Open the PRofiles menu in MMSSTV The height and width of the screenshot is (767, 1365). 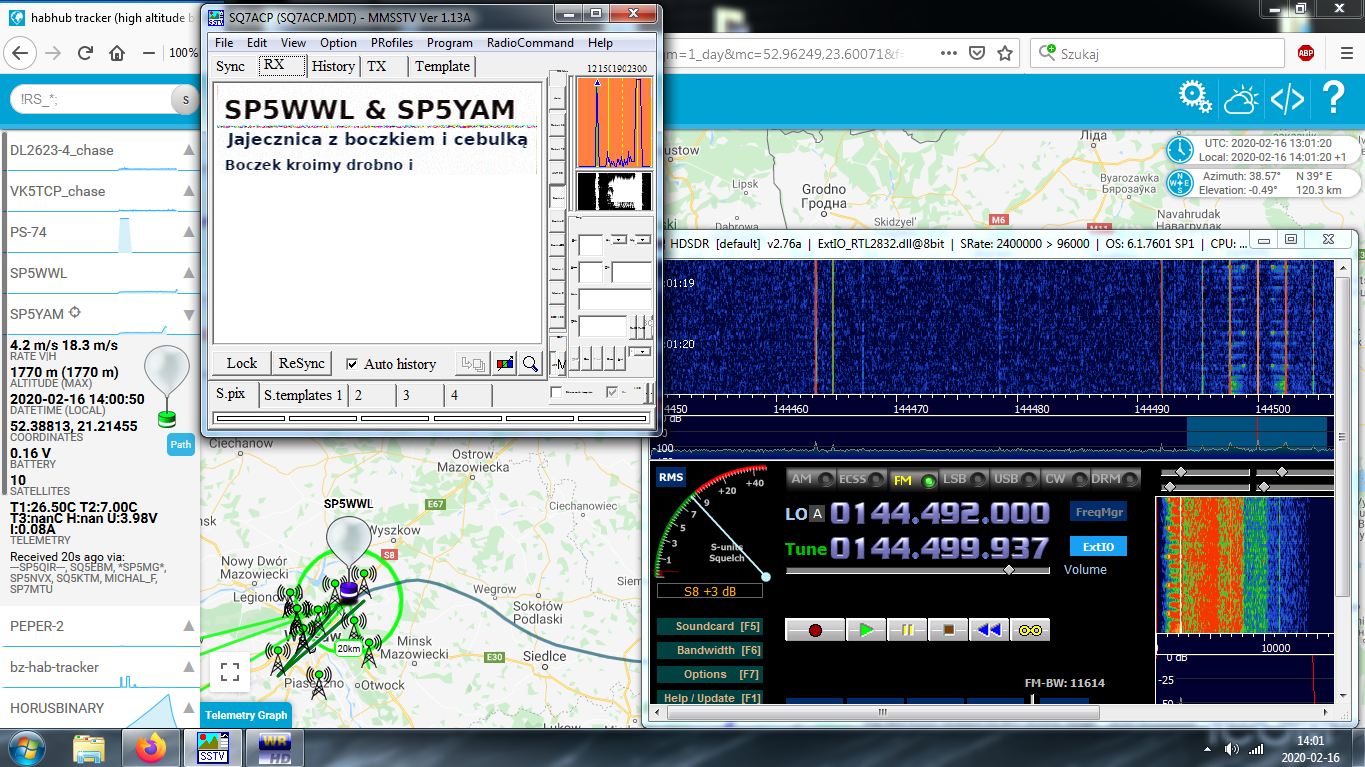[x=392, y=43]
